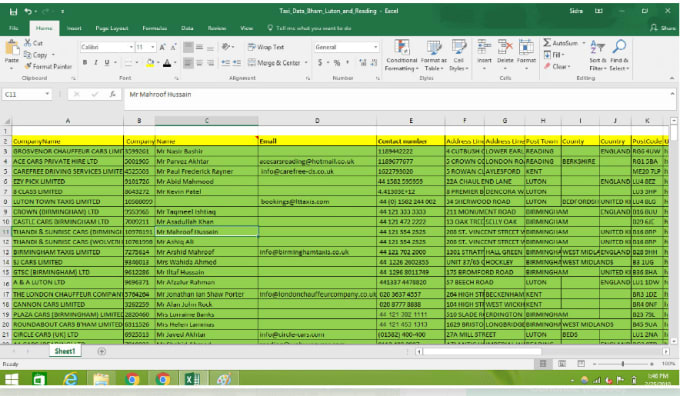Open the General number format dropdown
The height and width of the screenshot is (396, 680).
[x=376, y=47]
